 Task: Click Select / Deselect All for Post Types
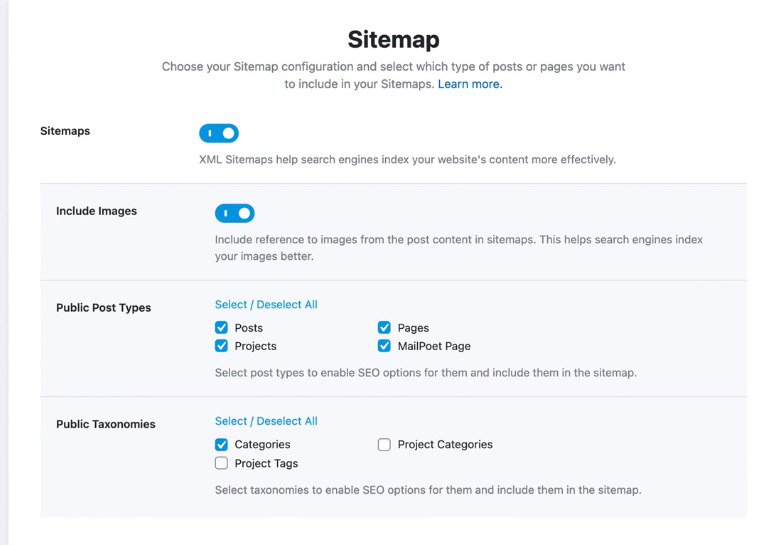coord(266,304)
